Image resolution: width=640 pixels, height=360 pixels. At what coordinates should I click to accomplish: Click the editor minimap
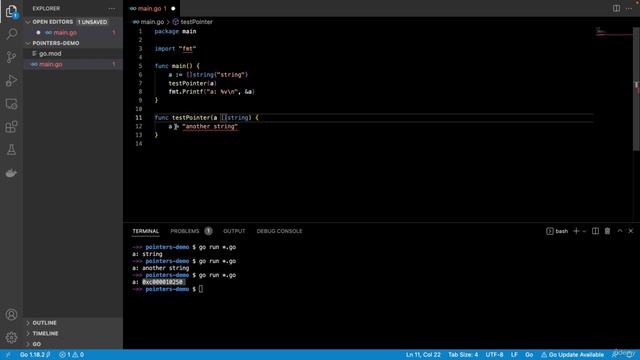click(613, 31)
